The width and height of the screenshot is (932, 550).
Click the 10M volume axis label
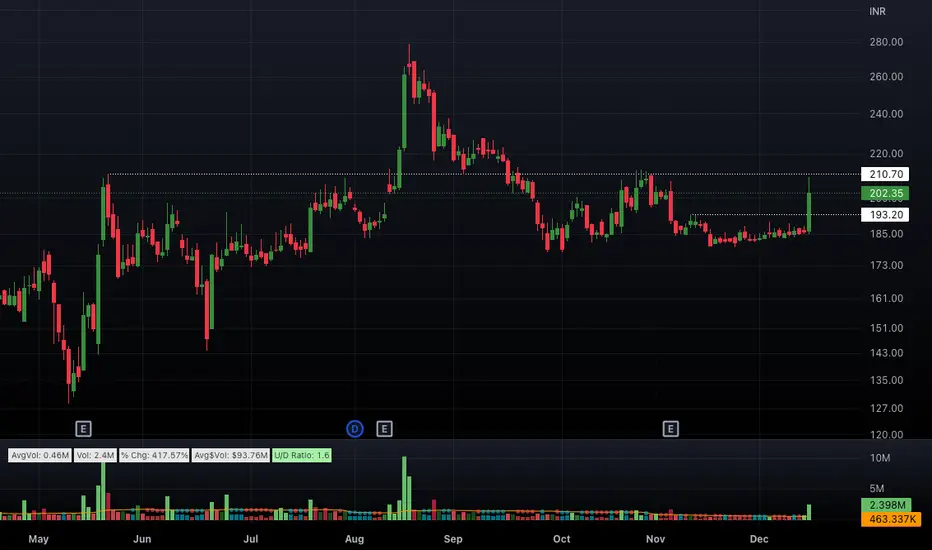coord(880,458)
